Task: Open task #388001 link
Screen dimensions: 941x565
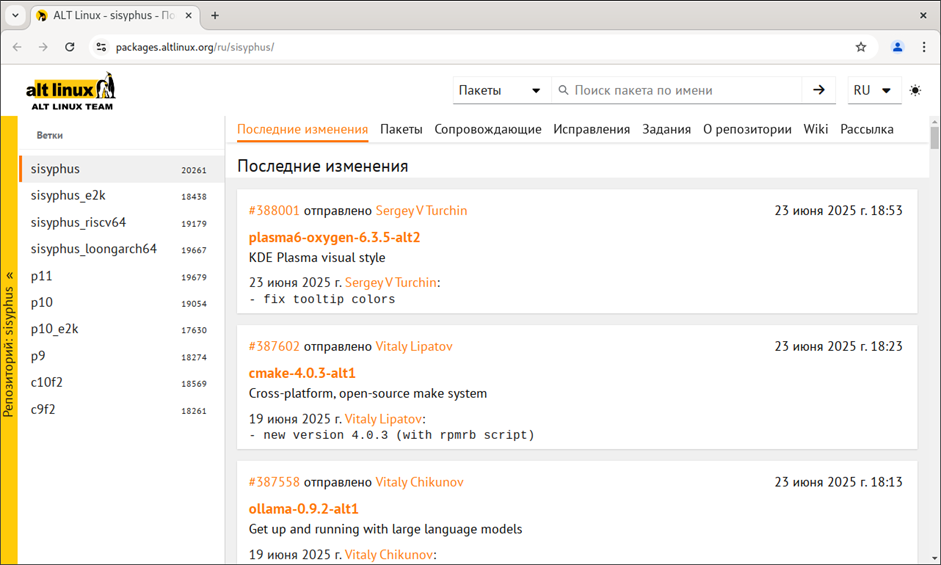Action: tap(274, 210)
